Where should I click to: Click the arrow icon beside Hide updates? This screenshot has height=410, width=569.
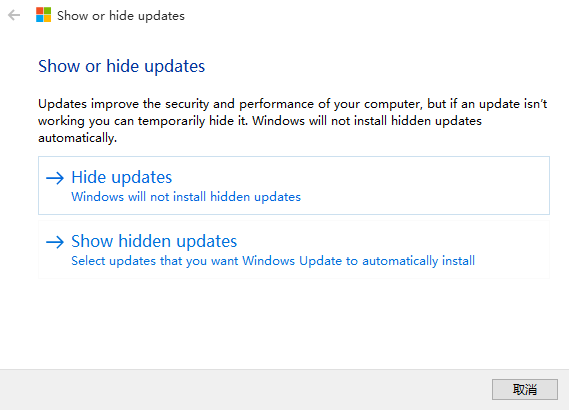point(55,178)
